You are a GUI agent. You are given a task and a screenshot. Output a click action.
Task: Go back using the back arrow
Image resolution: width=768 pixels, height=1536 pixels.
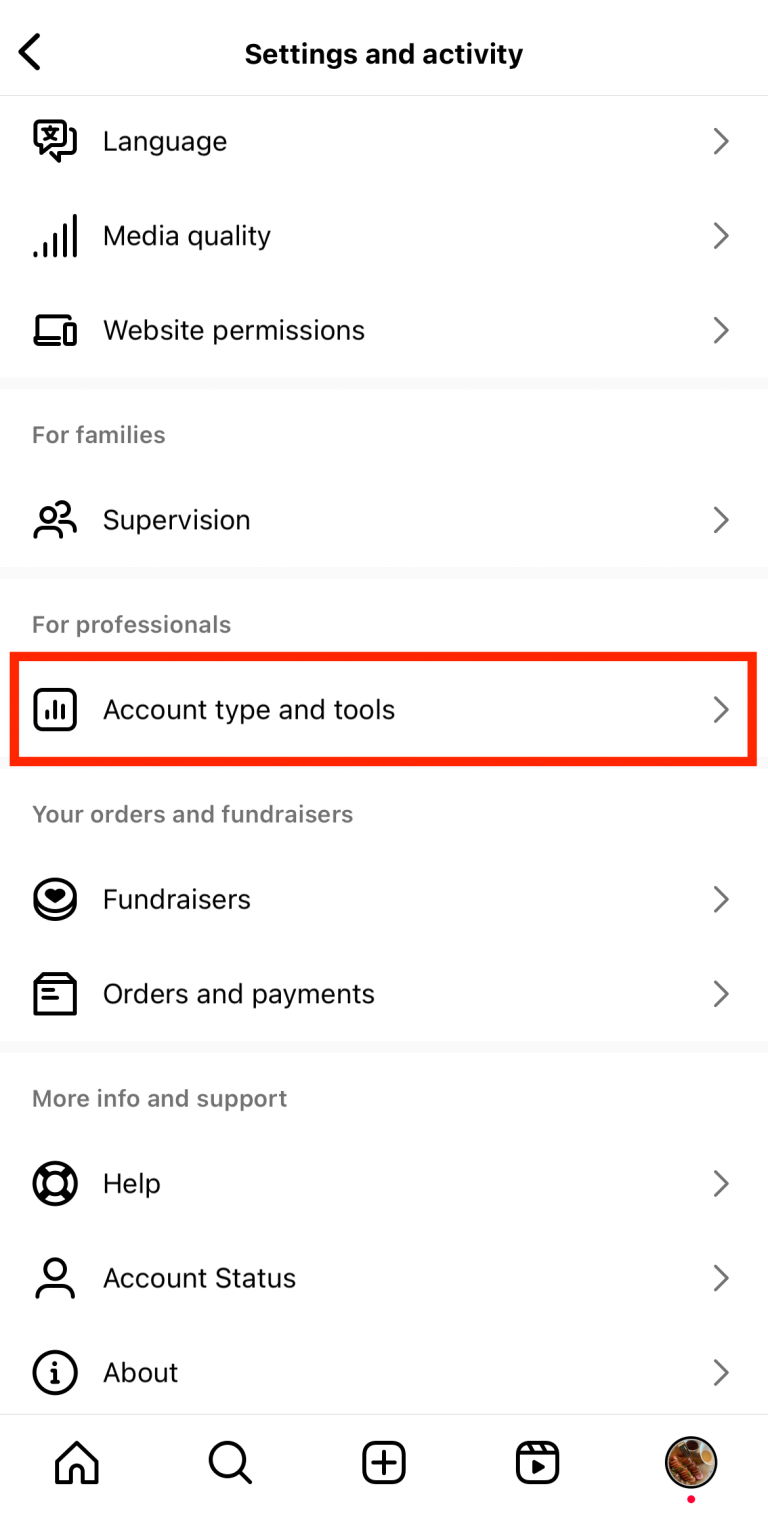point(29,52)
